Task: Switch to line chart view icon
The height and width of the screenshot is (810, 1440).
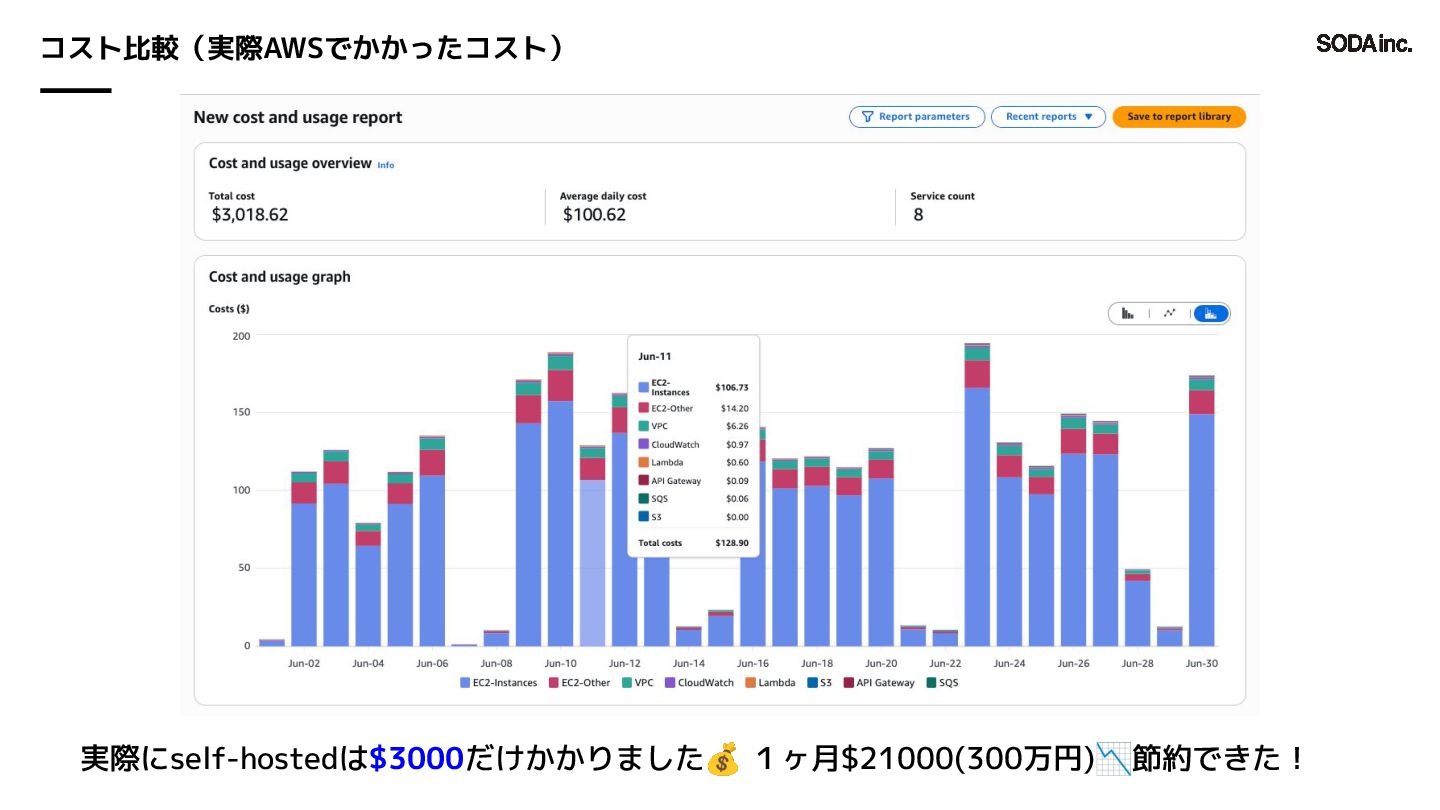Action: [1169, 314]
